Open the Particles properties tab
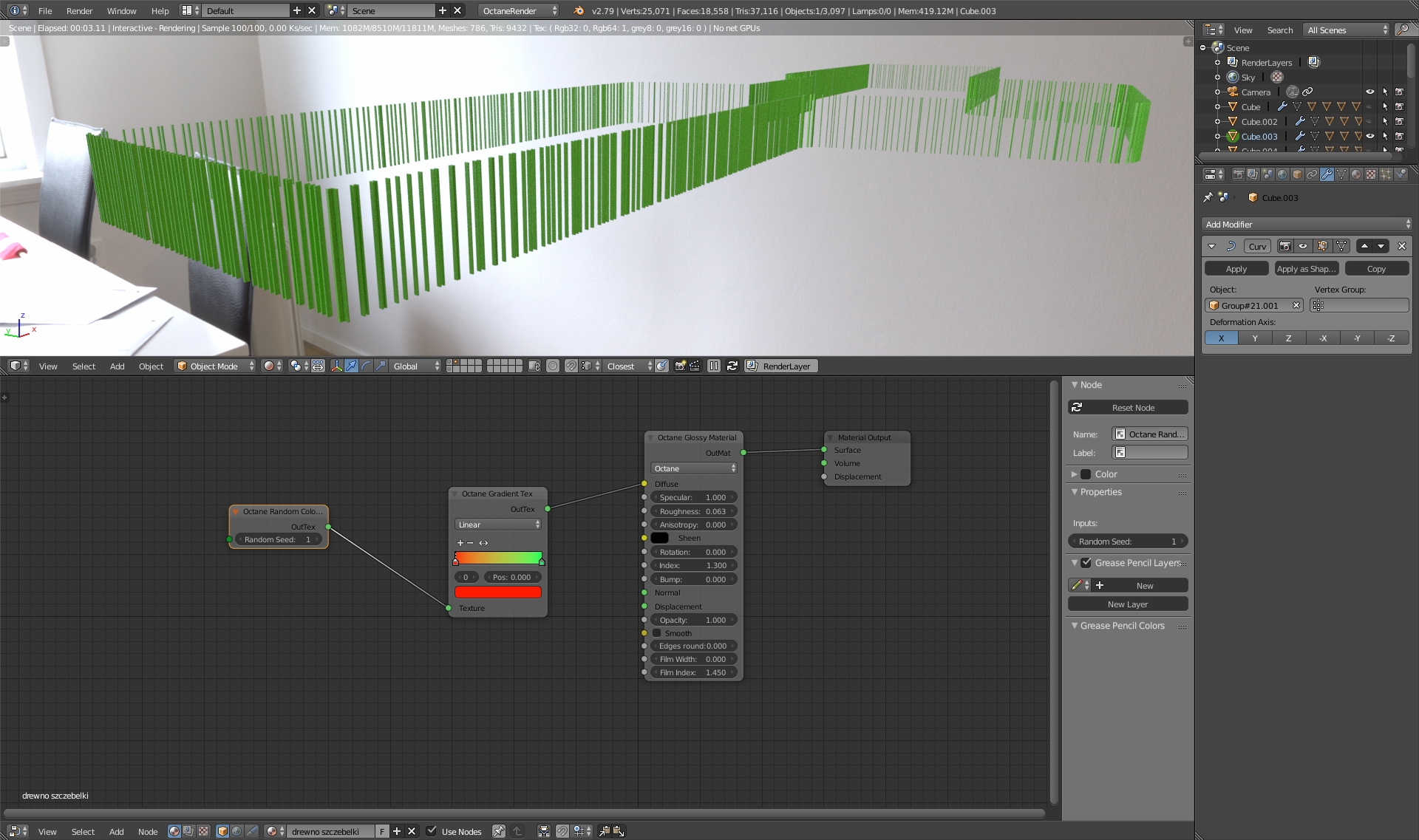Screen dimensions: 1419x840 (1386, 174)
